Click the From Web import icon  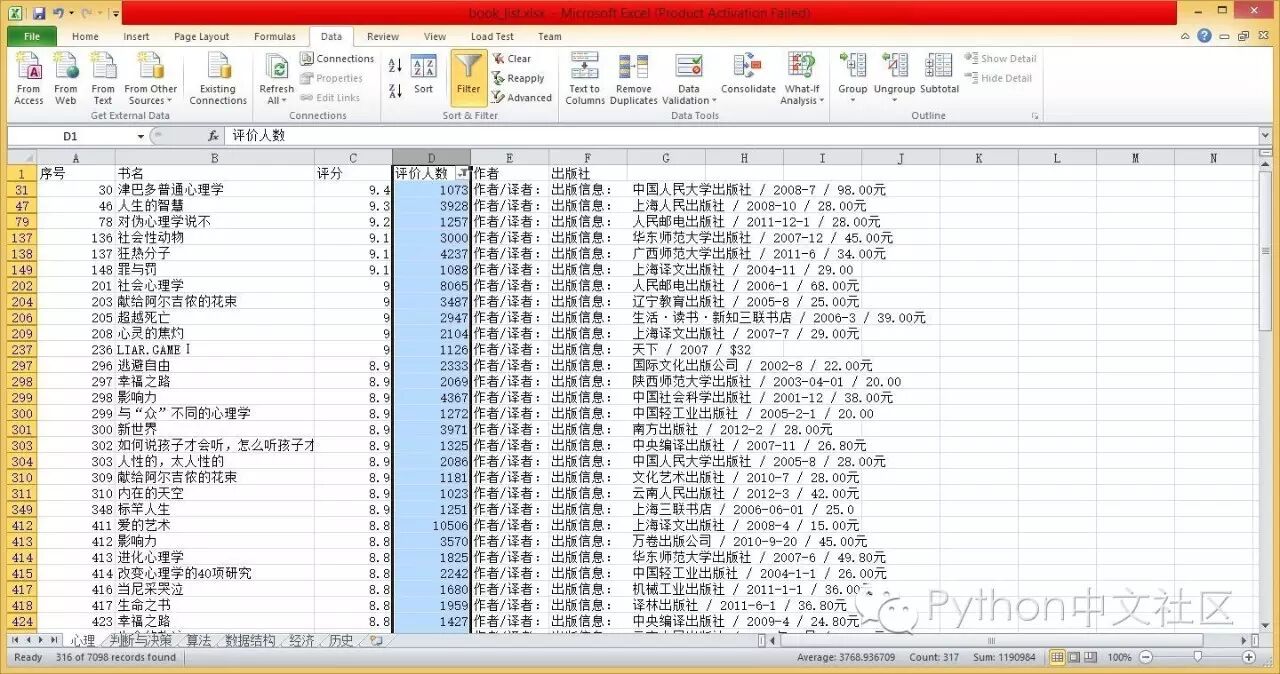tap(66, 79)
